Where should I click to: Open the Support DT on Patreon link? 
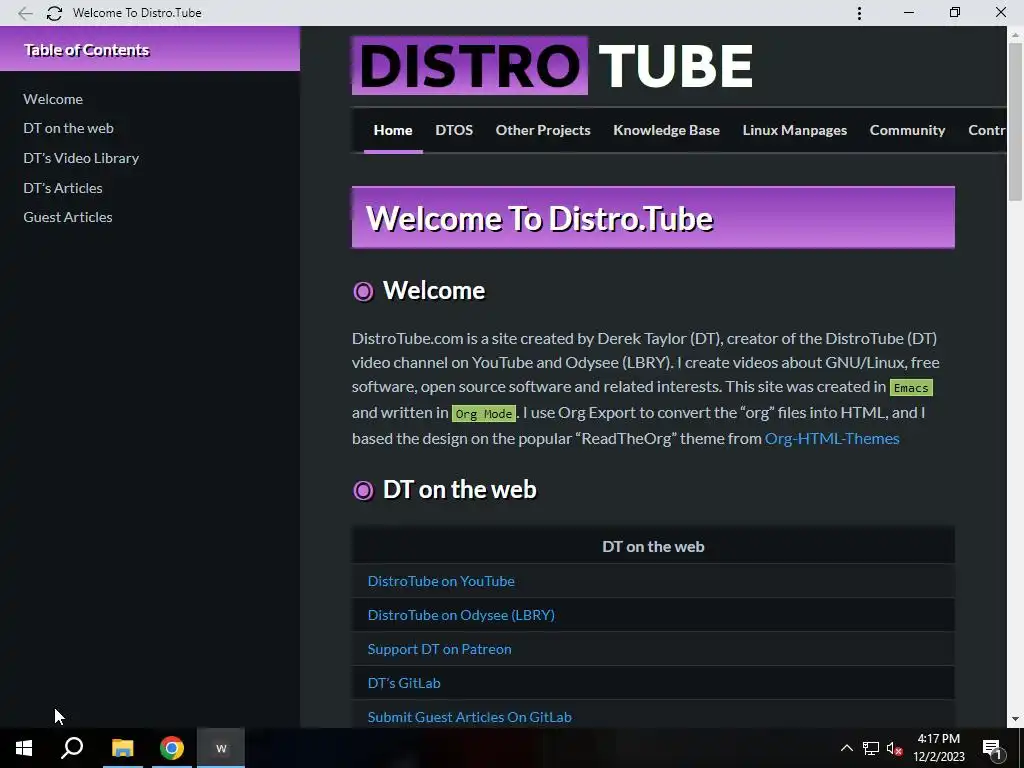click(x=439, y=648)
